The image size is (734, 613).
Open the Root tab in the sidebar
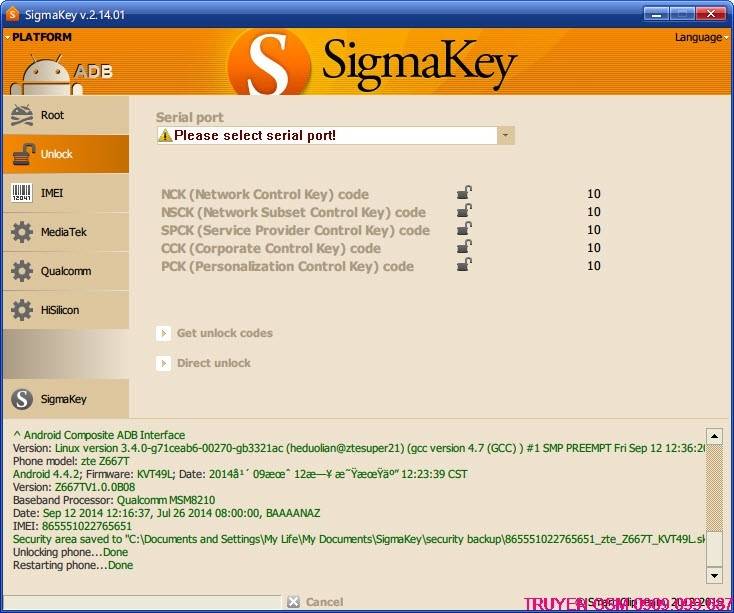(x=66, y=115)
